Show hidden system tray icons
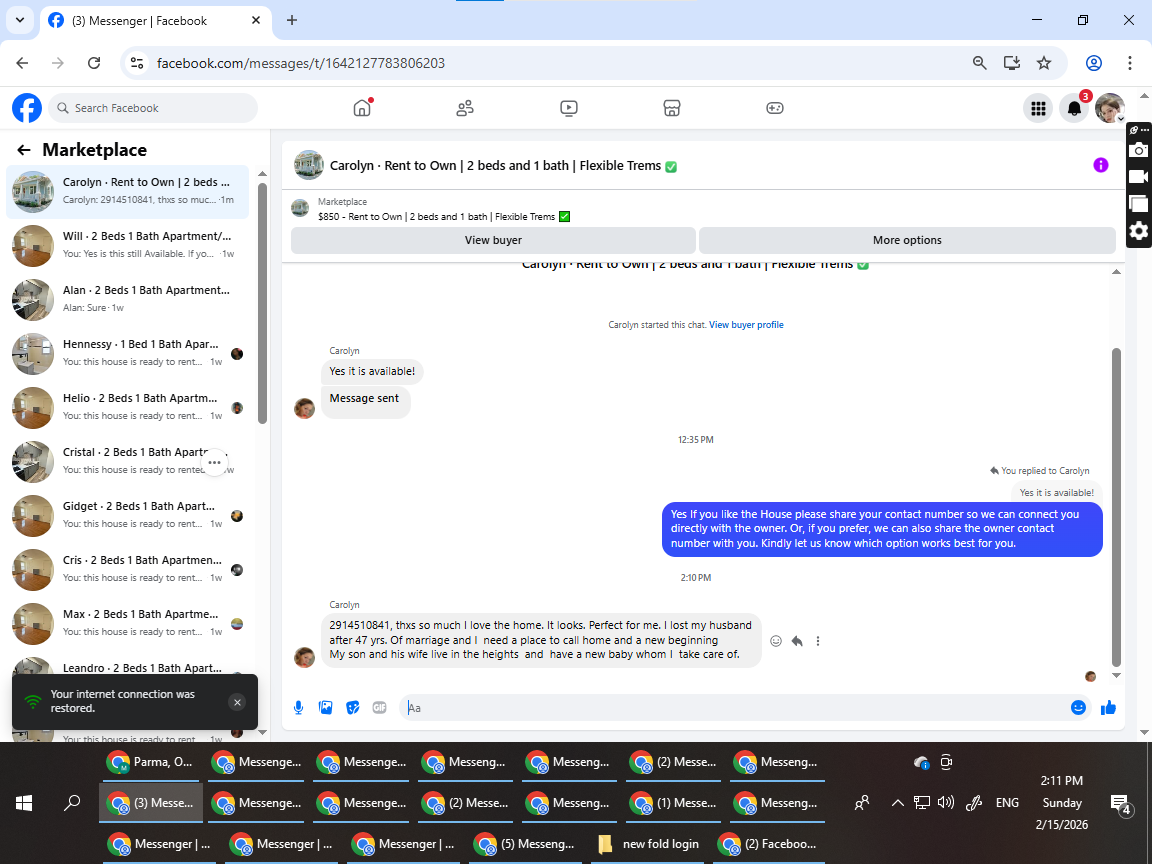 click(897, 803)
